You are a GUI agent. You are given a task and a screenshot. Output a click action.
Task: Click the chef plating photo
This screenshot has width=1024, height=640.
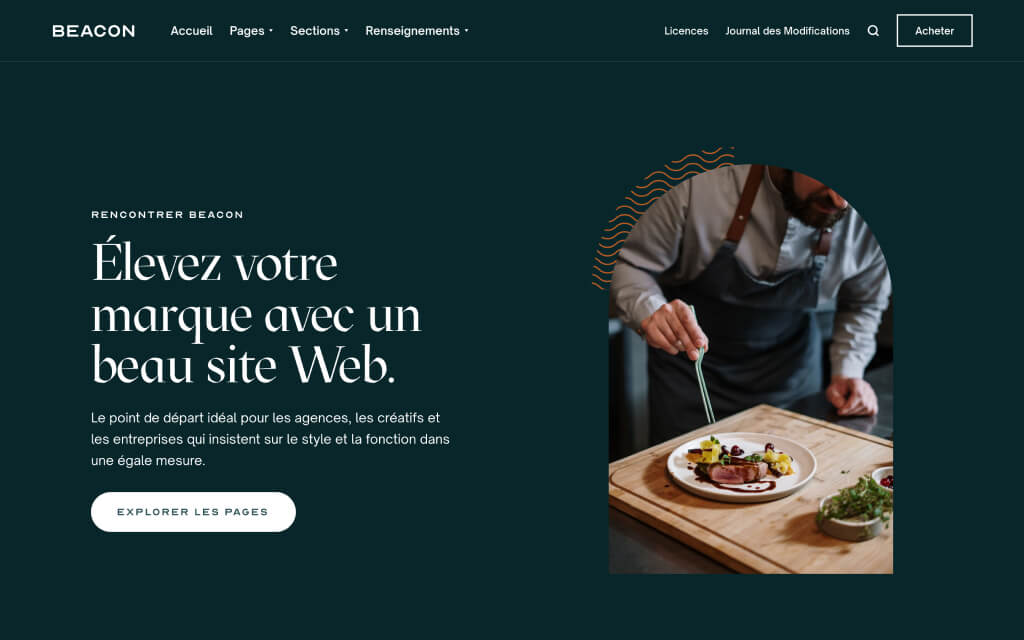pyautogui.click(x=751, y=369)
